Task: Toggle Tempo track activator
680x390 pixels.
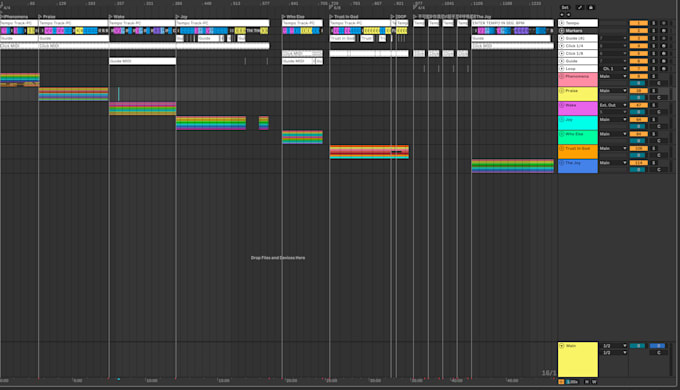Action: [638, 23]
